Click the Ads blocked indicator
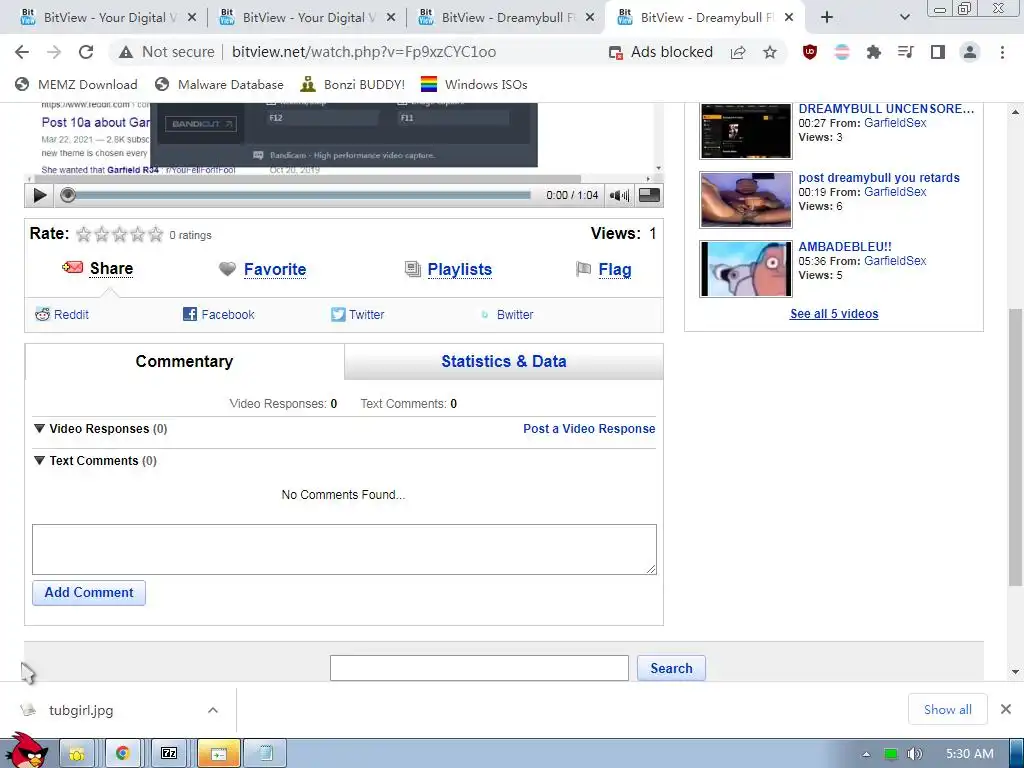The width and height of the screenshot is (1024, 768). click(x=660, y=52)
